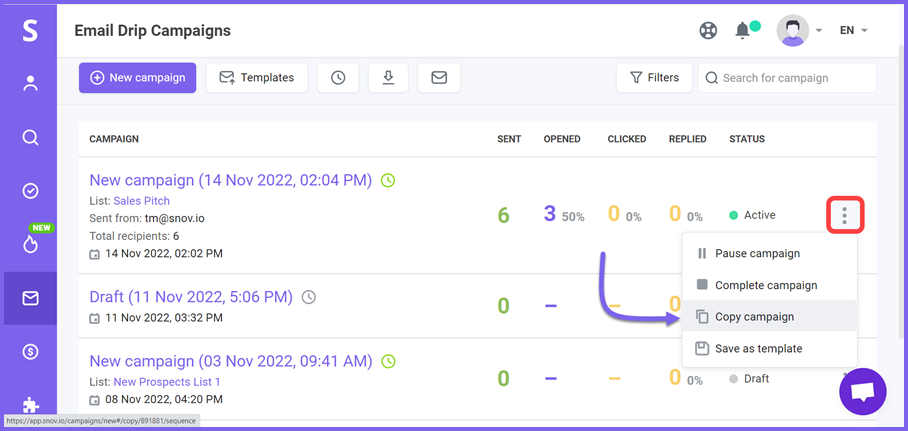
Task: Click the three-dot menu for Active campaign
Action: 844,215
